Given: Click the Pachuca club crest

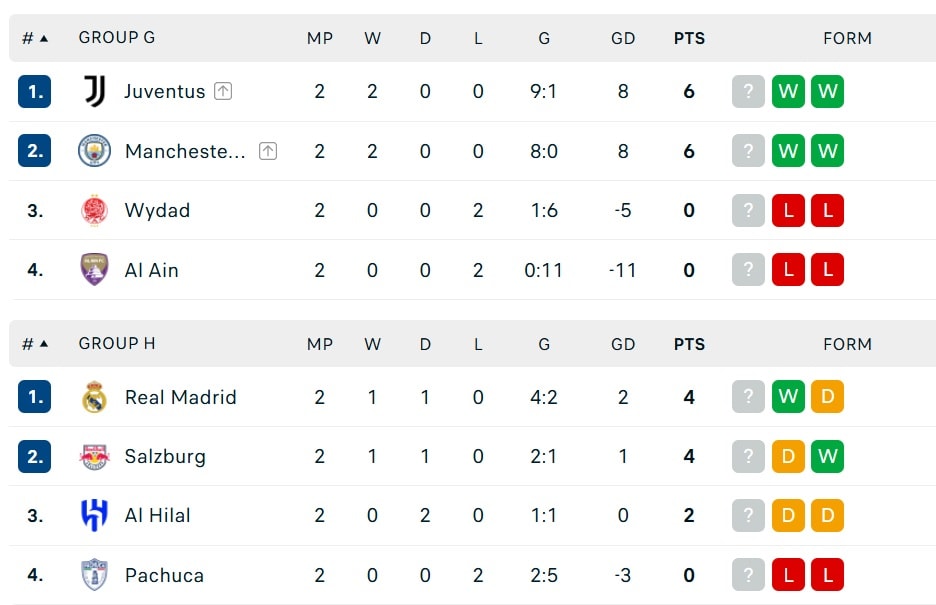Looking at the screenshot, I should point(94,575).
